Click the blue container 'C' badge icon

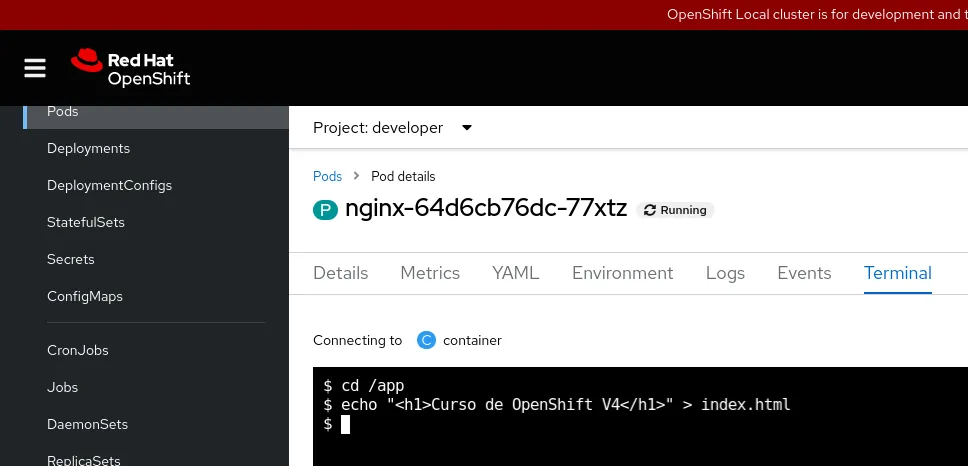coord(426,340)
